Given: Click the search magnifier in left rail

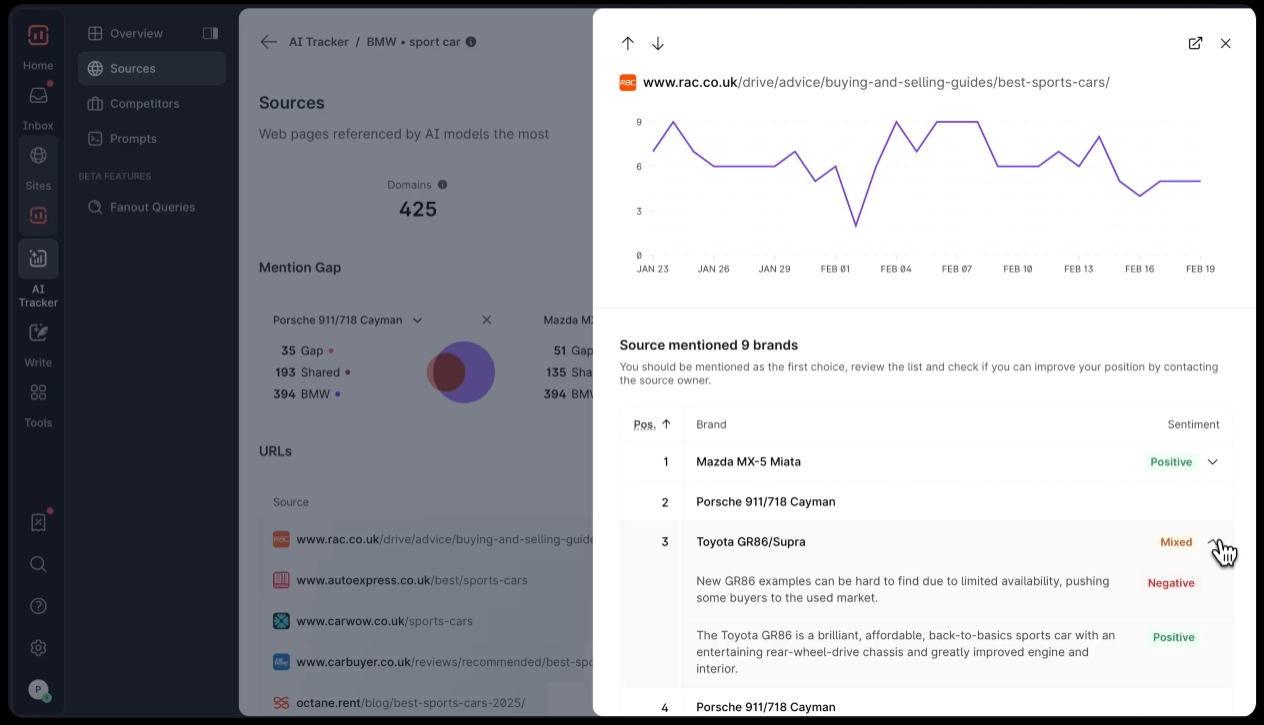Looking at the screenshot, I should point(38,564).
